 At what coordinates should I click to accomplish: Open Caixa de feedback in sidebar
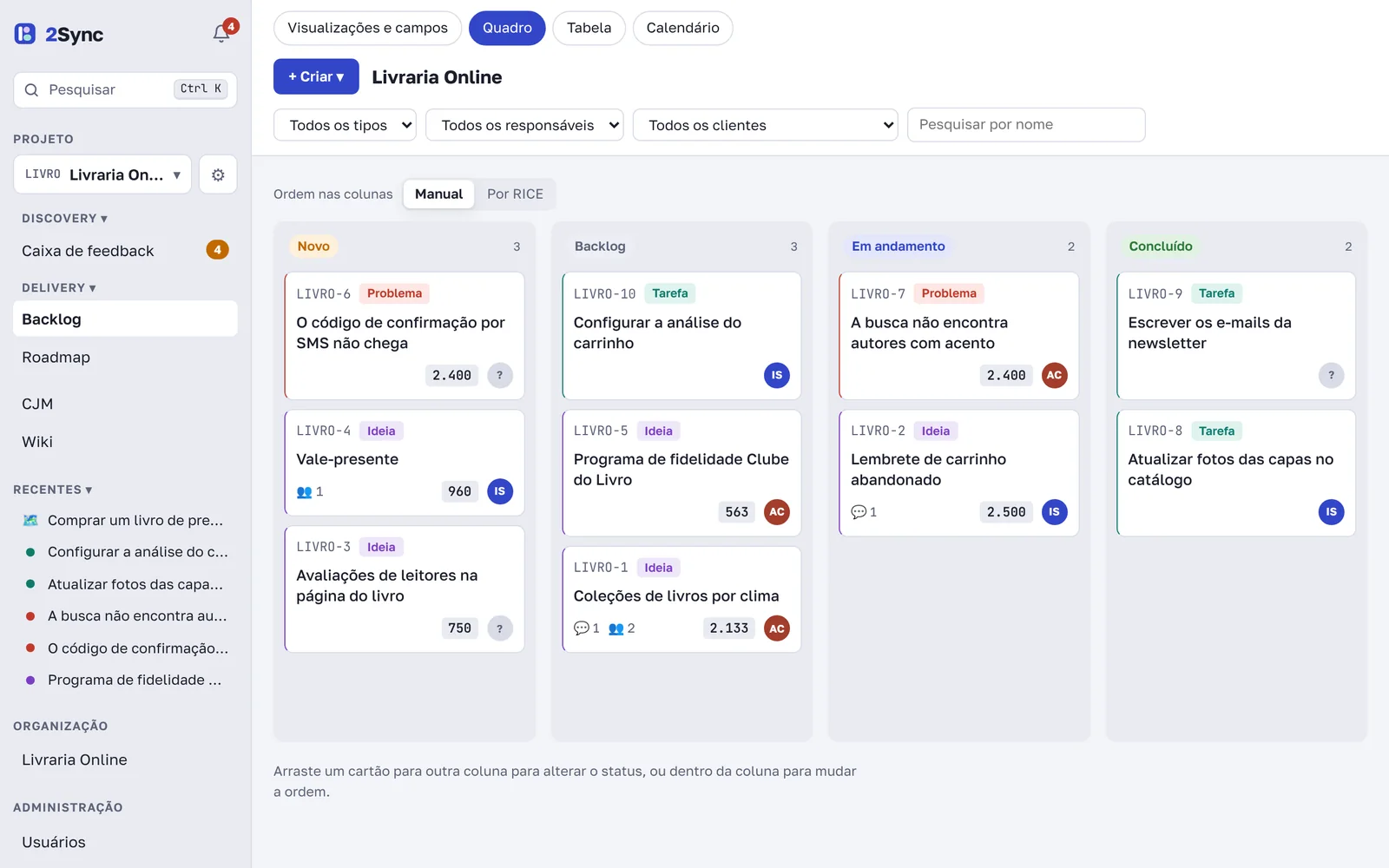tap(125, 251)
